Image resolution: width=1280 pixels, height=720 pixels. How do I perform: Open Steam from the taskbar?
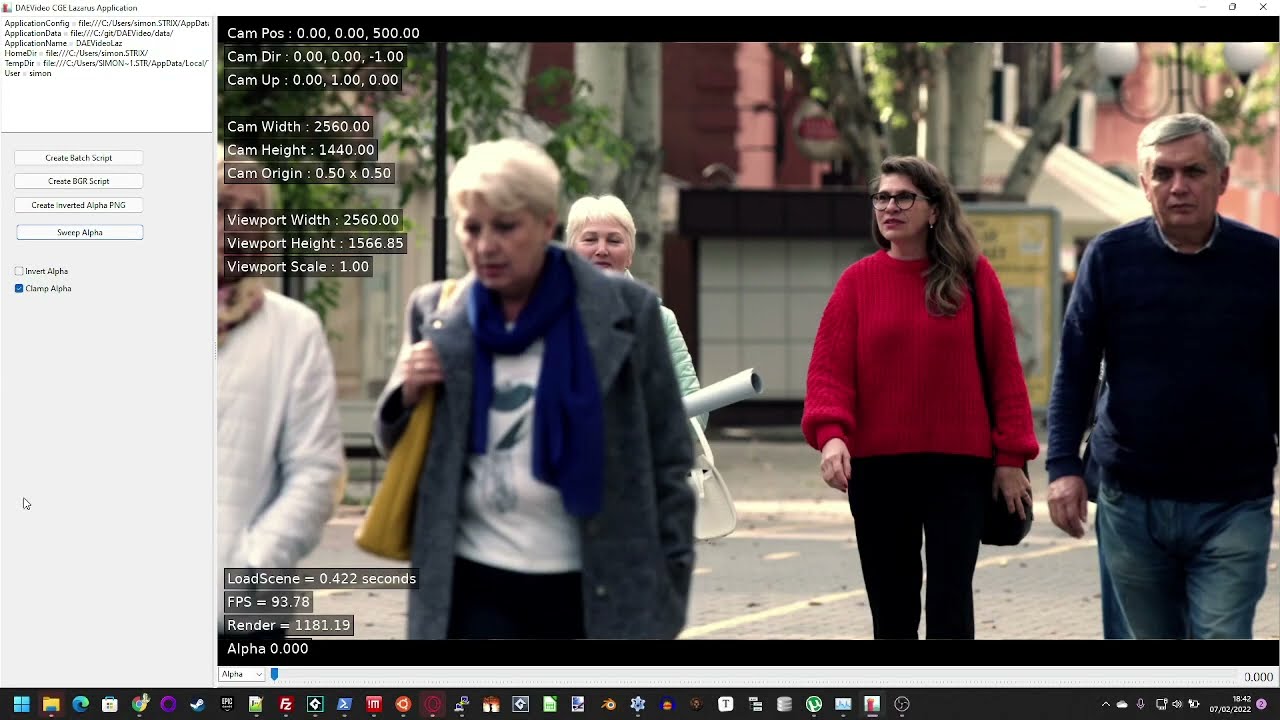(197, 704)
